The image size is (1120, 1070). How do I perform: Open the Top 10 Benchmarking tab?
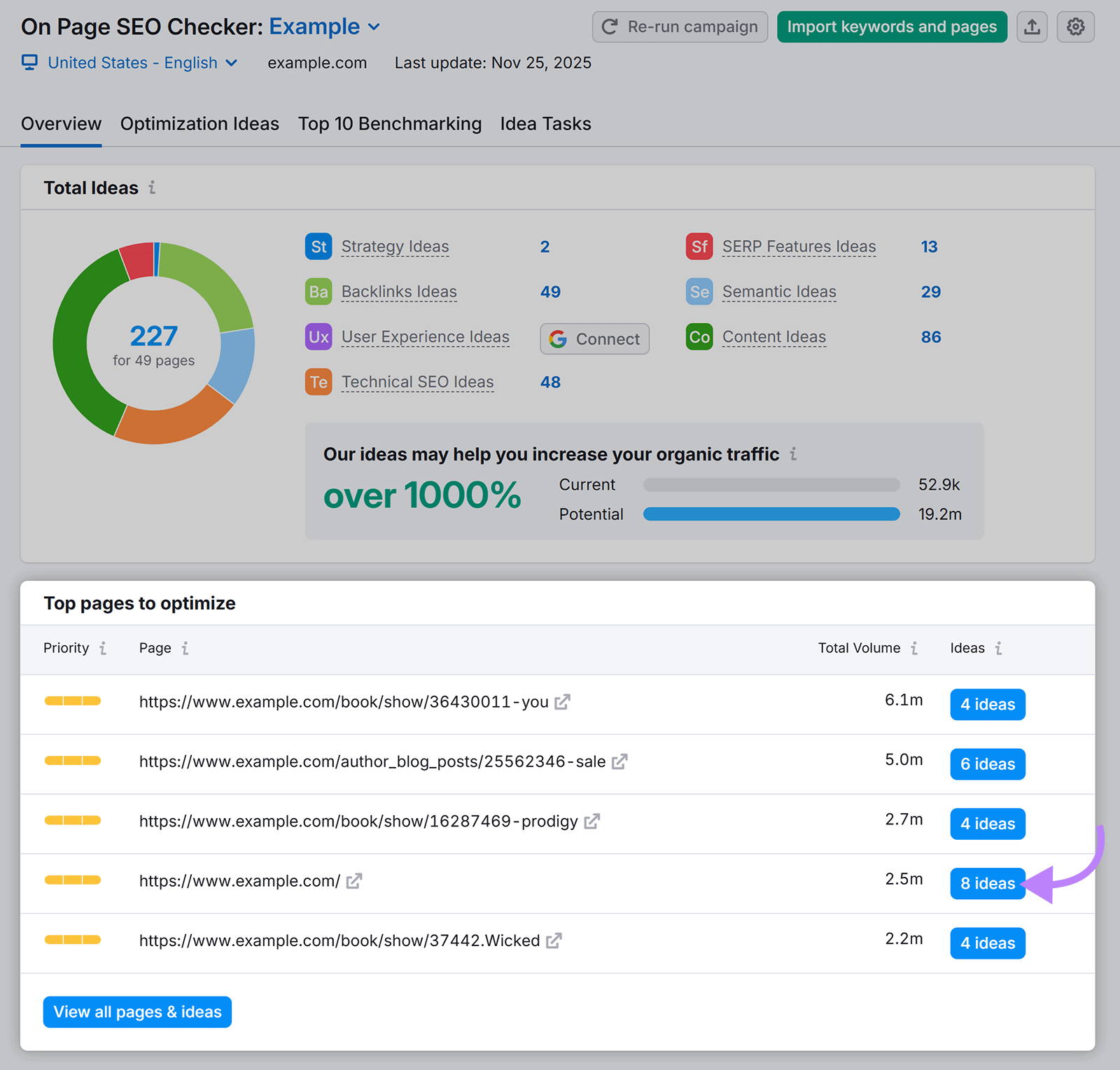(389, 124)
